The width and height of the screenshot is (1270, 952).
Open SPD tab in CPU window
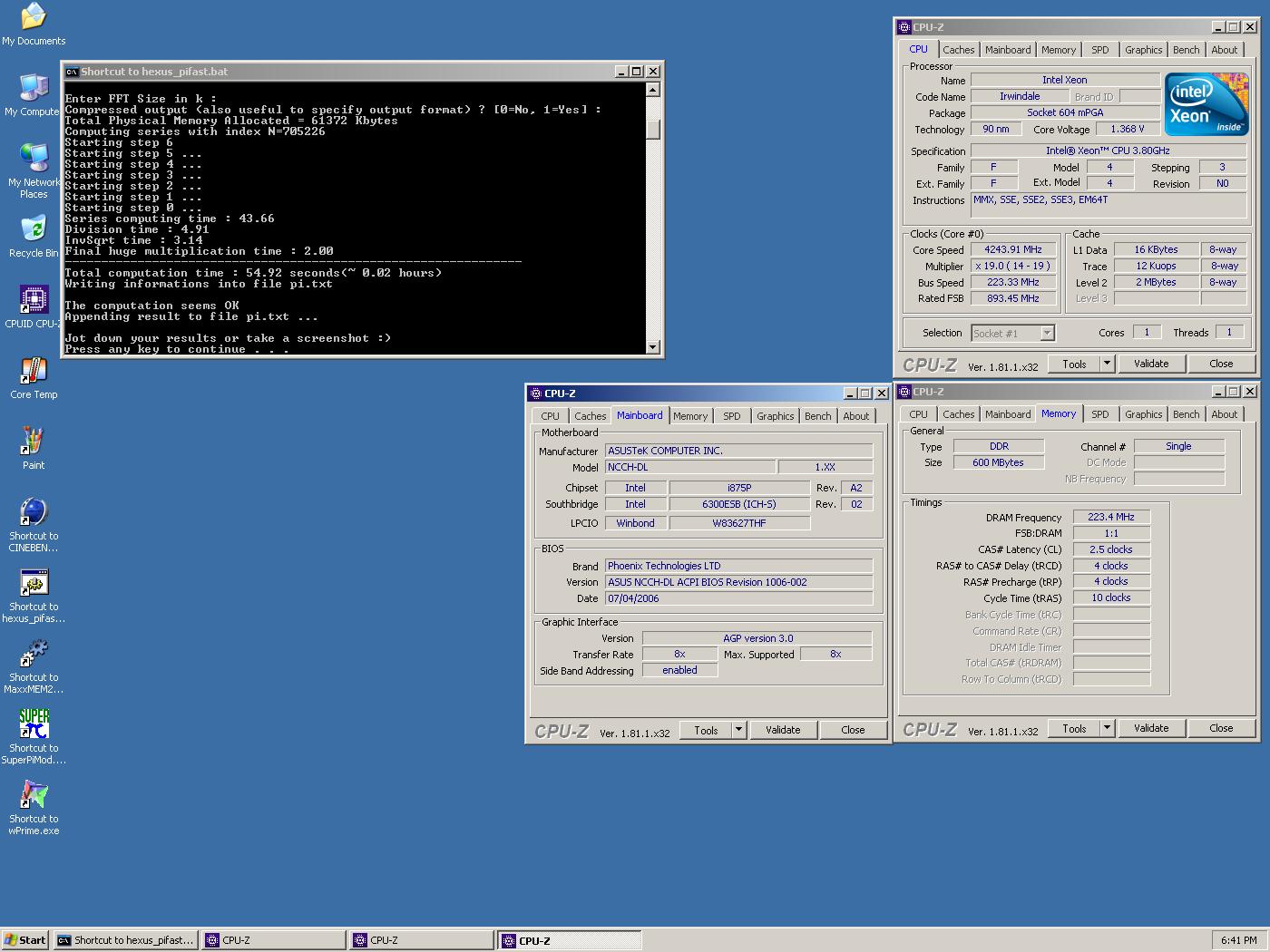coord(1100,50)
